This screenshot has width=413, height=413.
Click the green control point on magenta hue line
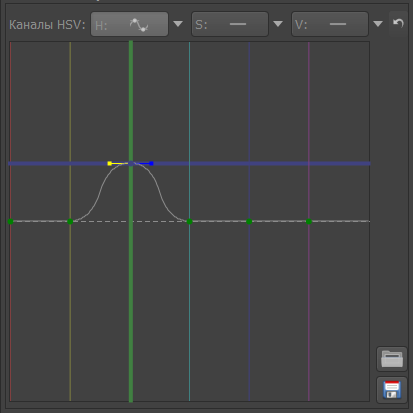(x=309, y=221)
